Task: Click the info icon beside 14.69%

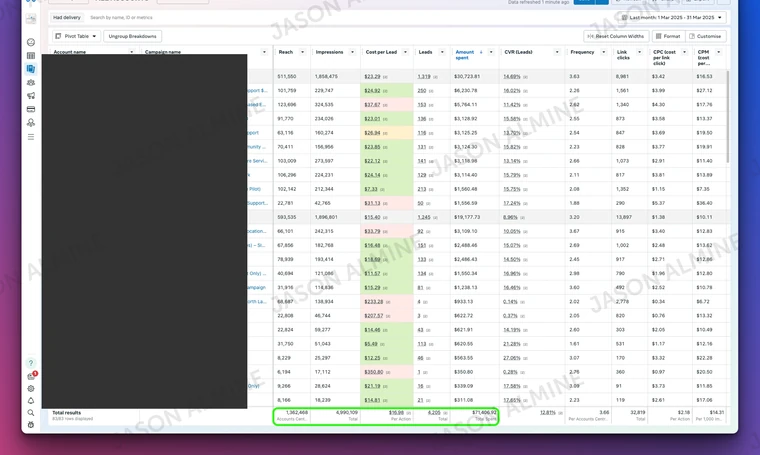Action: click(x=525, y=77)
